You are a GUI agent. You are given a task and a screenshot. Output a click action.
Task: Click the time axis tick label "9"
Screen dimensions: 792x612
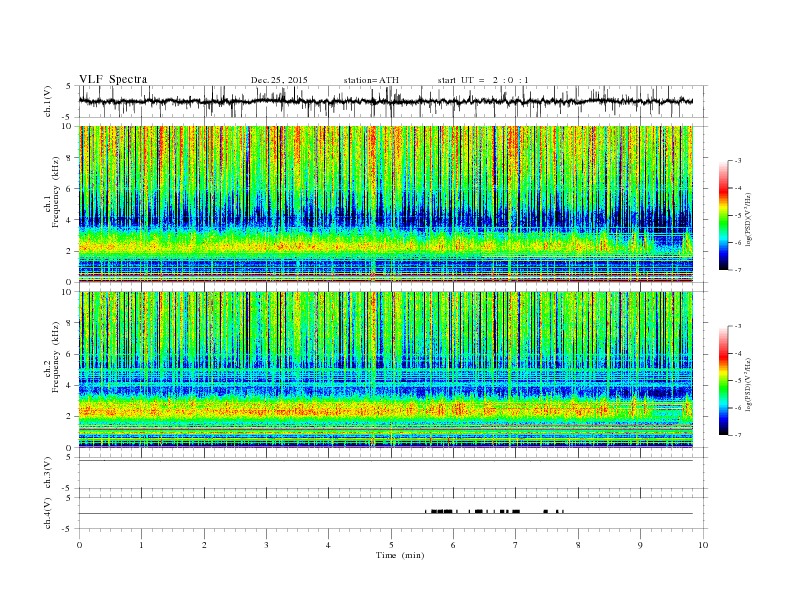pyautogui.click(x=640, y=545)
